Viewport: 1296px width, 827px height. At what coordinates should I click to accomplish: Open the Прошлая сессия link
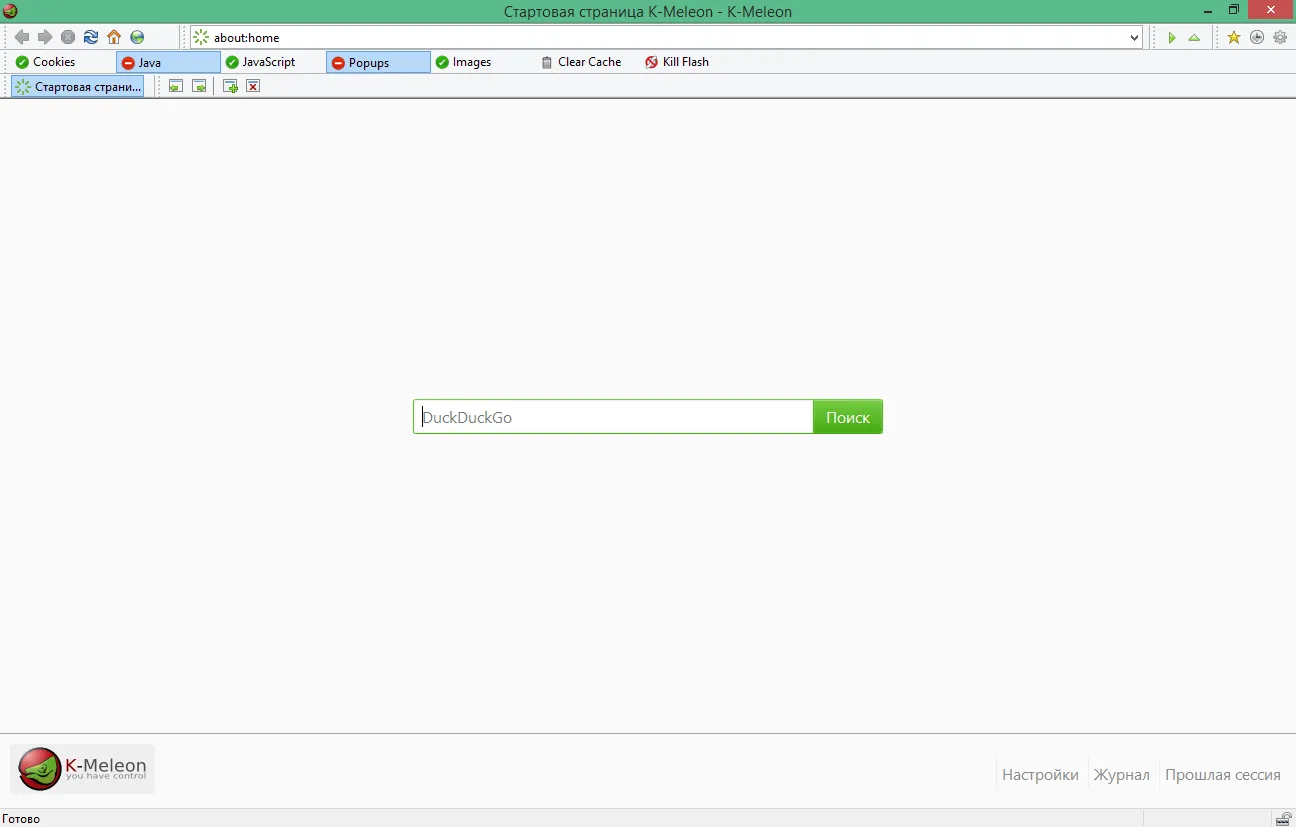[1222, 775]
